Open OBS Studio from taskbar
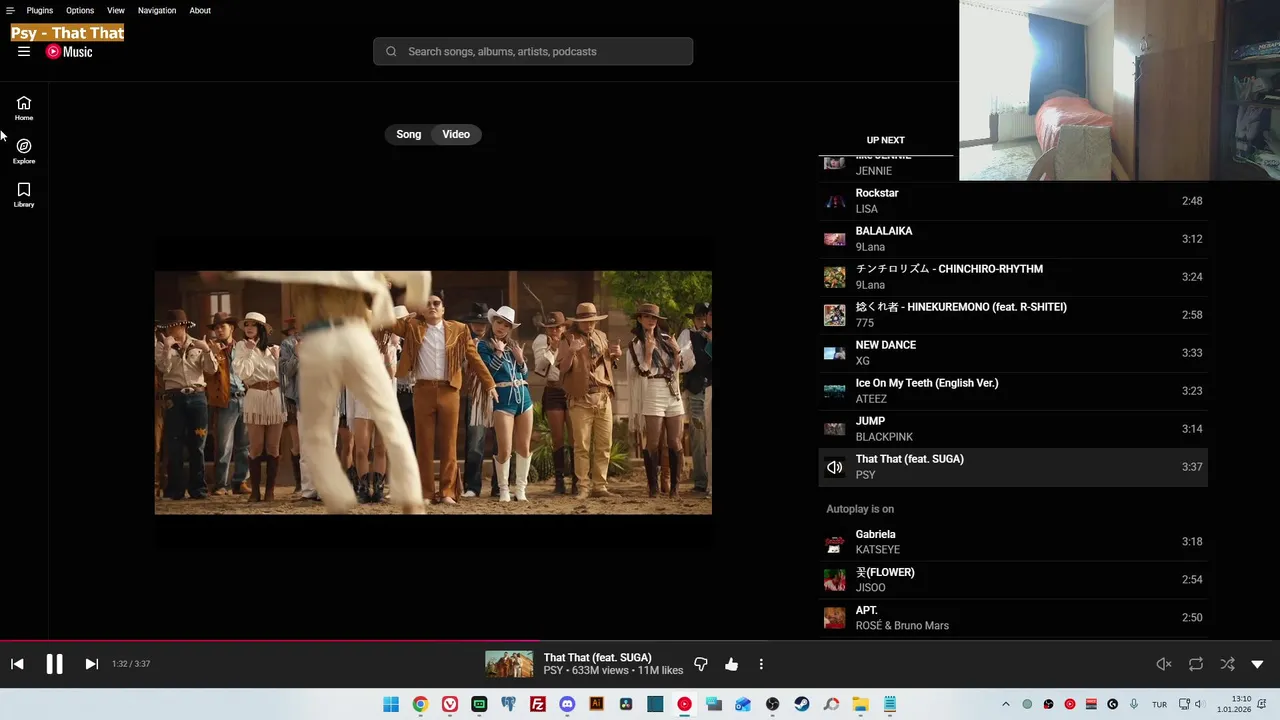The width and height of the screenshot is (1280, 720). click(772, 704)
